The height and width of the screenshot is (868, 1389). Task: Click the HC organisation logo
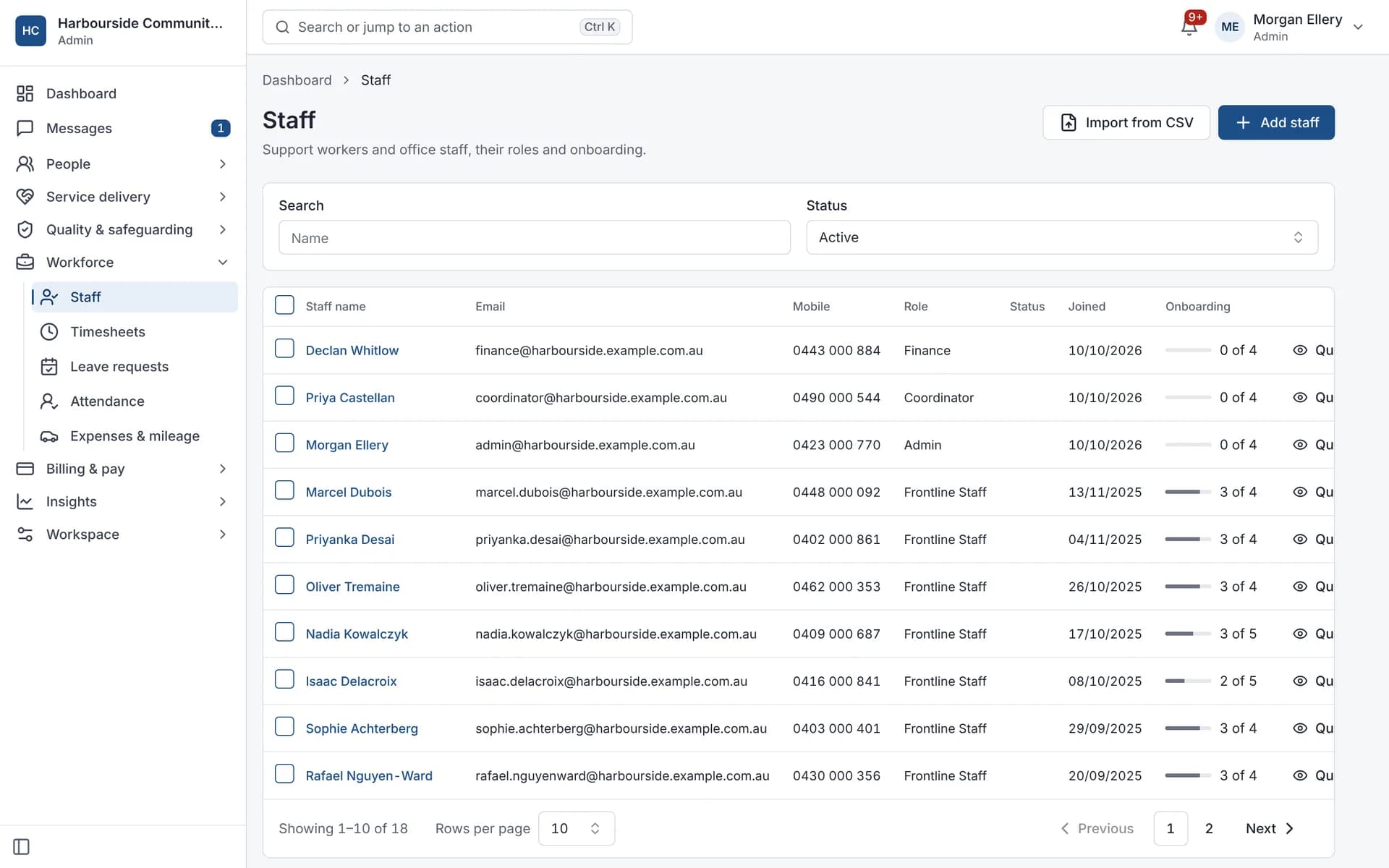30,30
